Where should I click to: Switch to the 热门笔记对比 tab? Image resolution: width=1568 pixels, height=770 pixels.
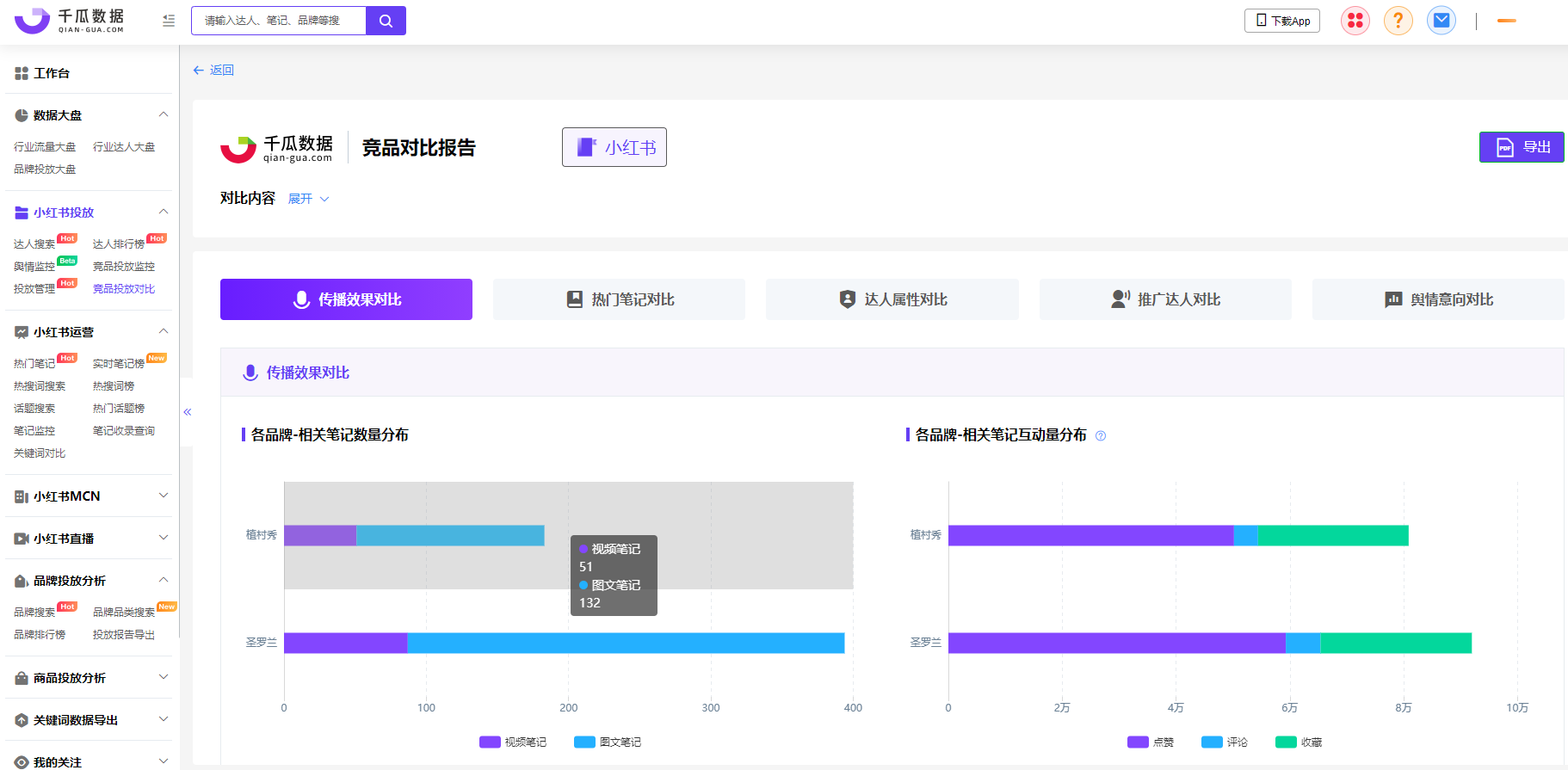pos(619,299)
